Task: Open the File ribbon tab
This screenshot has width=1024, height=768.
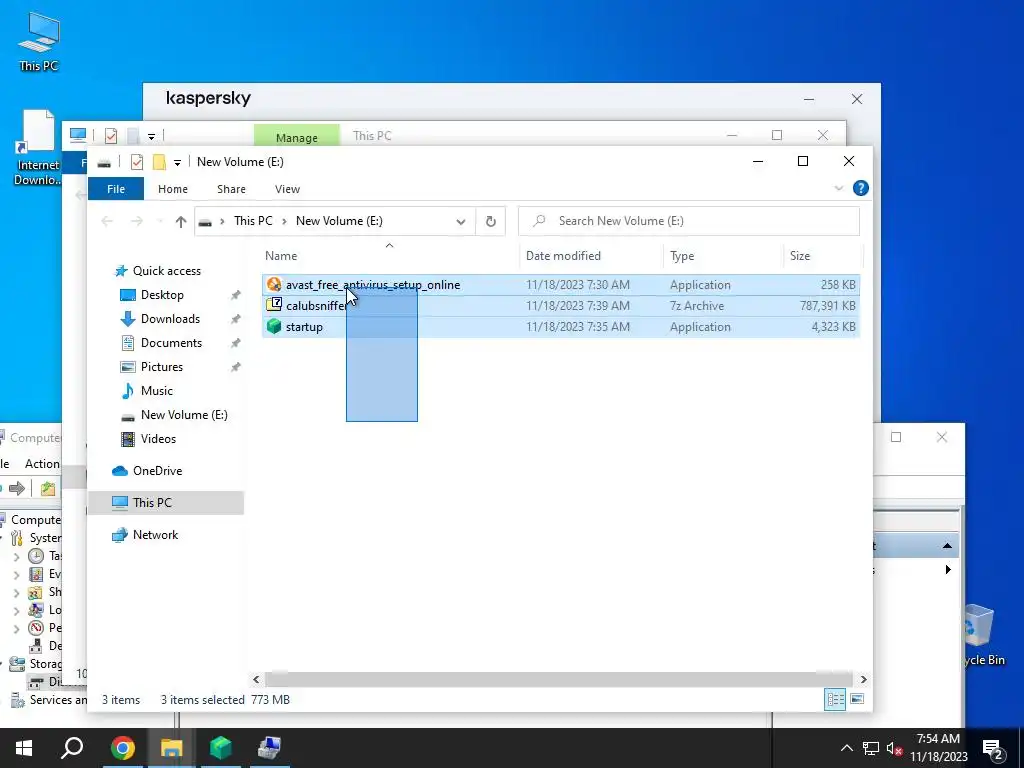Action: click(116, 189)
